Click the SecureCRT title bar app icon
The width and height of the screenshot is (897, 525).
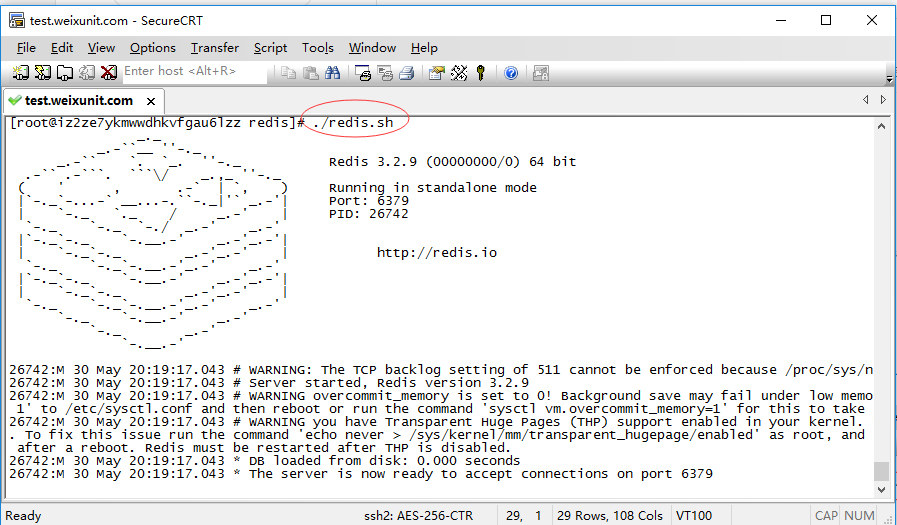[17, 21]
